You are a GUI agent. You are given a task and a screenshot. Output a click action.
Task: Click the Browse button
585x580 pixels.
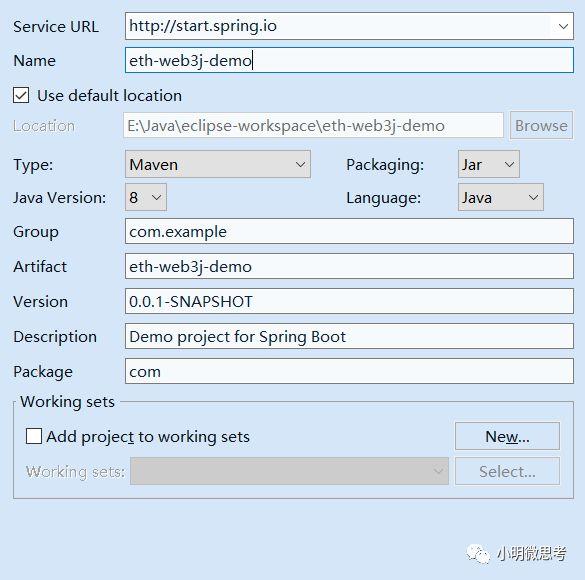(541, 126)
